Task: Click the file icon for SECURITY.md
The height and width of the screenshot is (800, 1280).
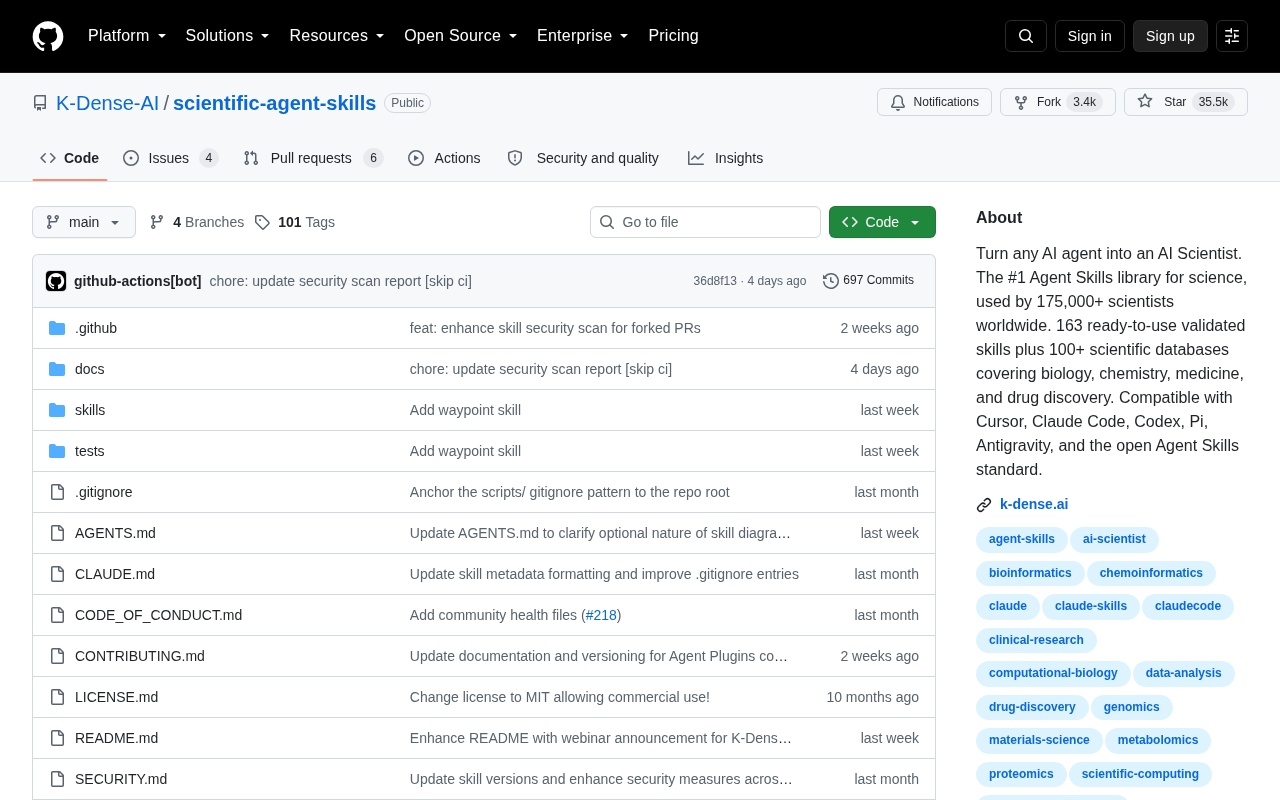Action: 57,779
